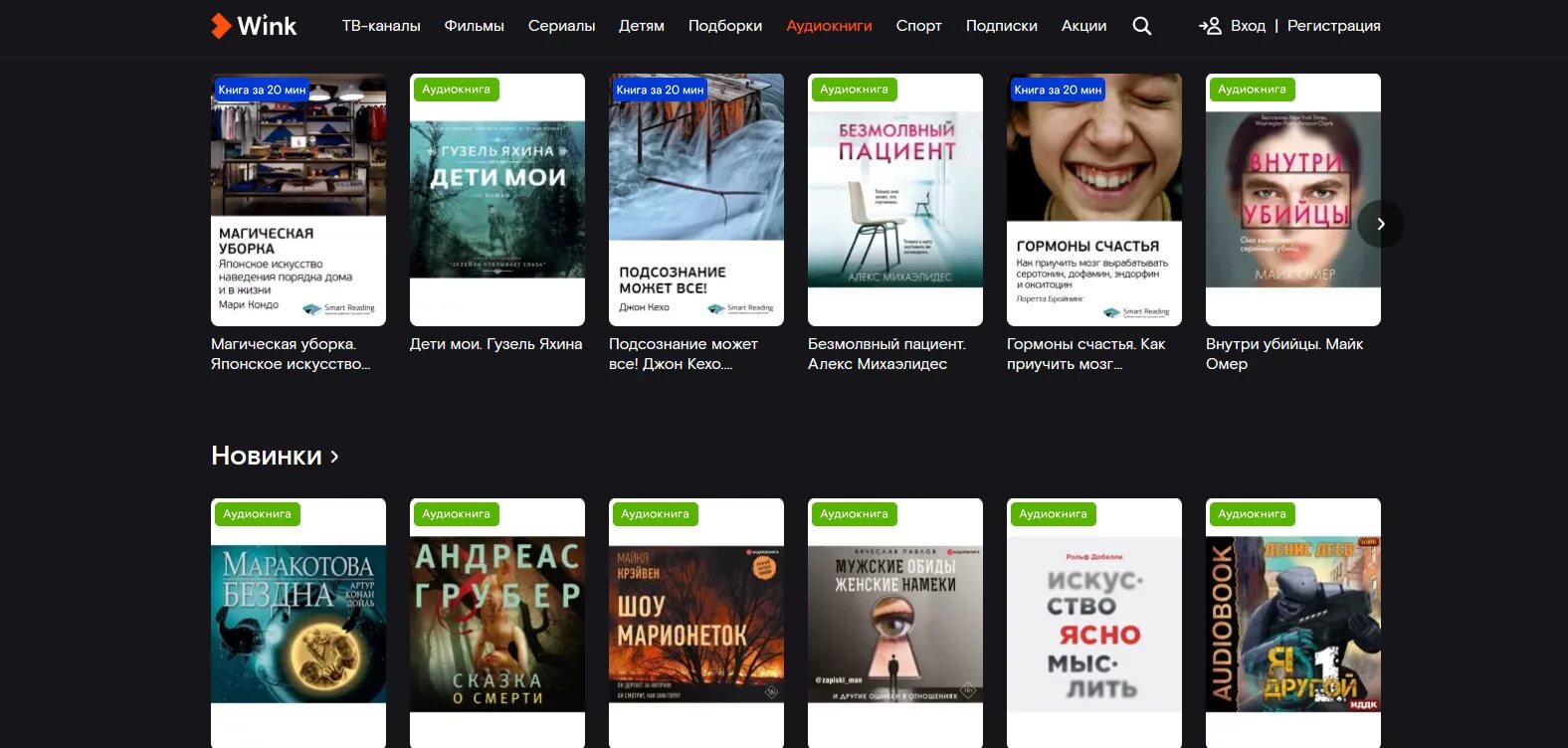Open Искусство ясно мыслить cover
The height and width of the screenshot is (748, 1568).
coord(1094,623)
